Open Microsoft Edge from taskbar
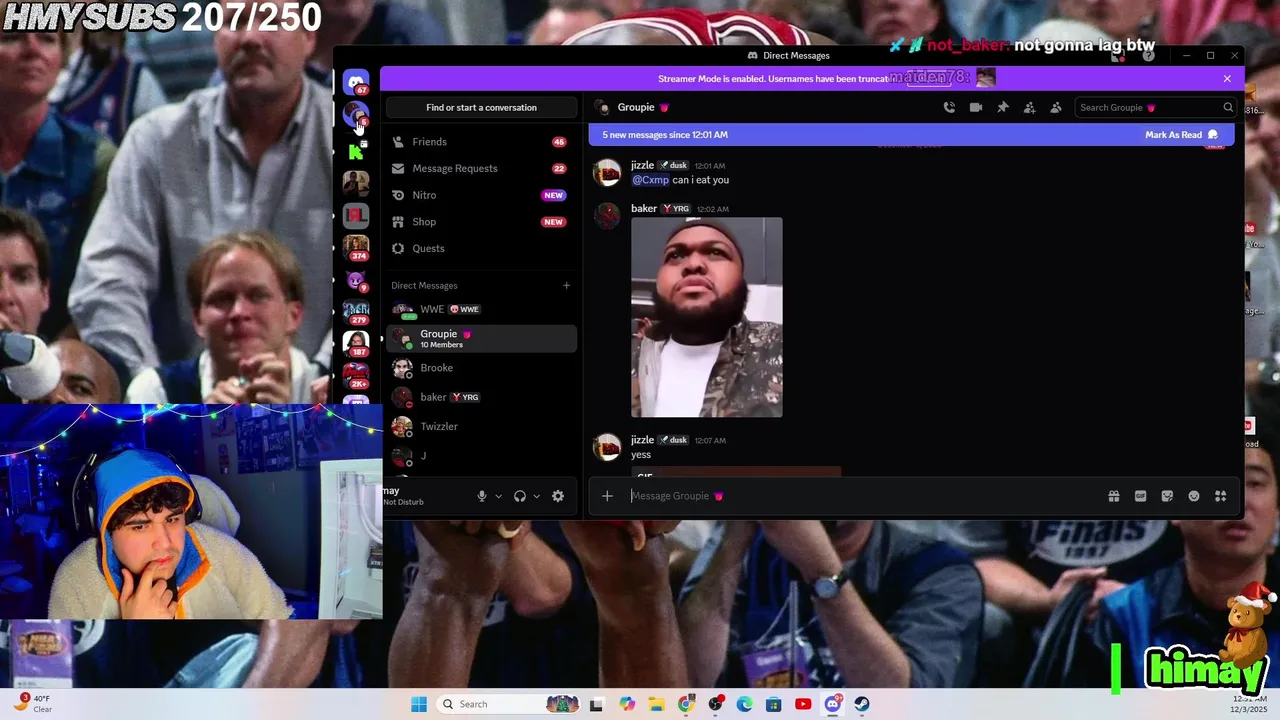The width and height of the screenshot is (1280, 720). pos(744,704)
